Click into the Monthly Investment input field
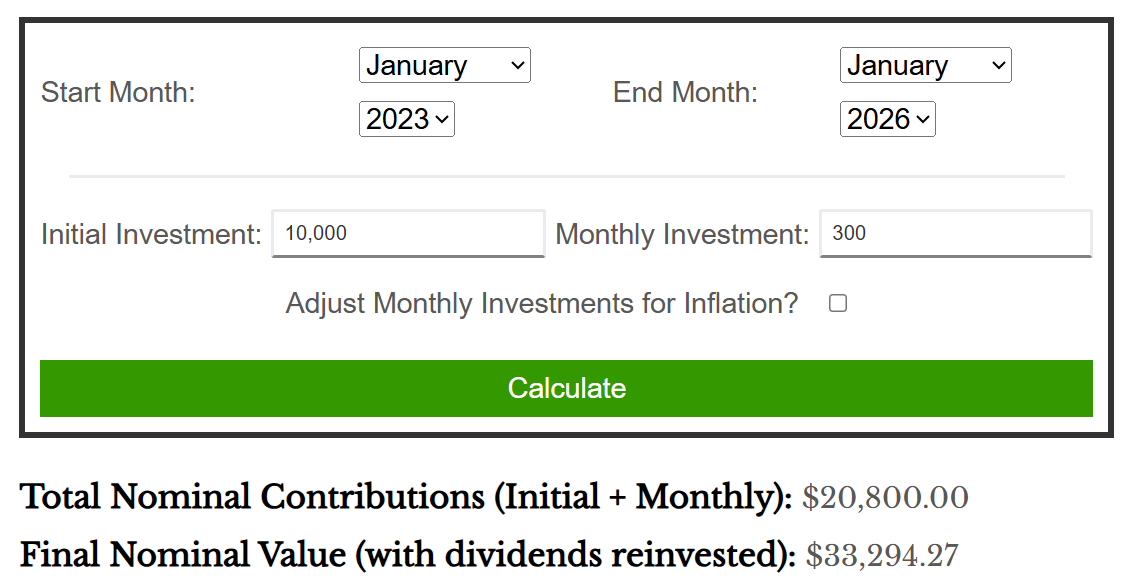Image resolution: width=1129 pixels, height=585 pixels. click(955, 234)
